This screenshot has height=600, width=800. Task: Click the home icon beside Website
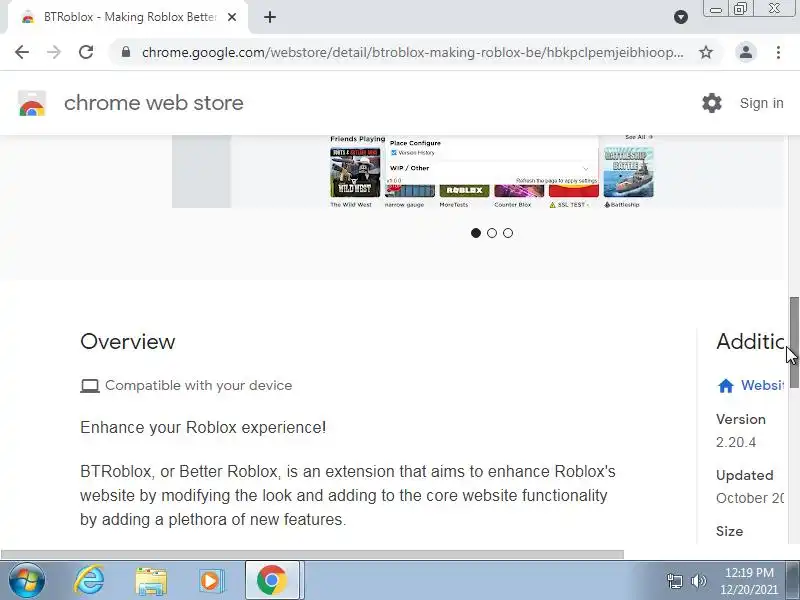click(x=726, y=385)
